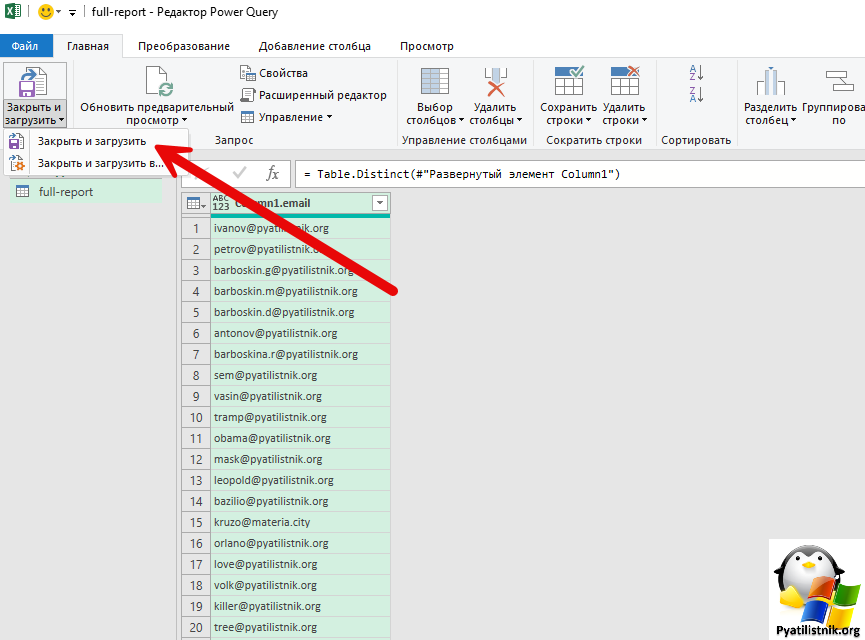Viewport: 865px width, 640px height.
Task: Select cell barboskin.m@pyatilistnik.org
Action: coord(300,291)
